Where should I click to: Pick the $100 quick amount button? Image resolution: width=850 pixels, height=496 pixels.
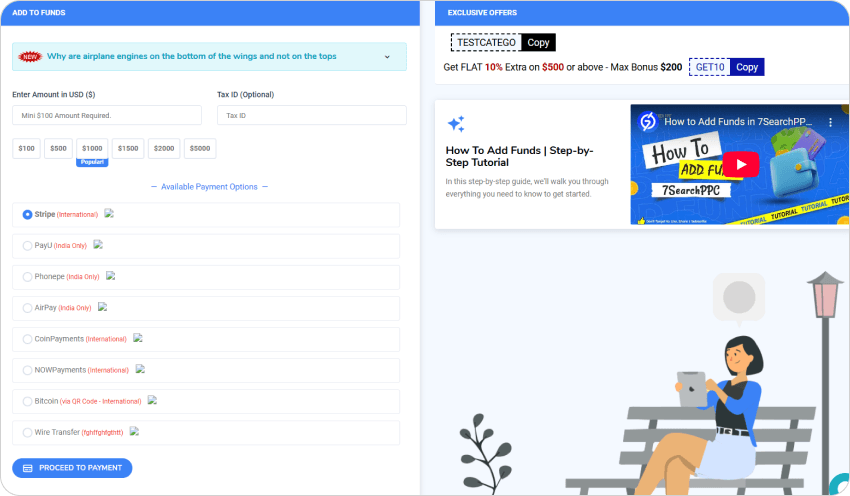pyautogui.click(x=27, y=149)
